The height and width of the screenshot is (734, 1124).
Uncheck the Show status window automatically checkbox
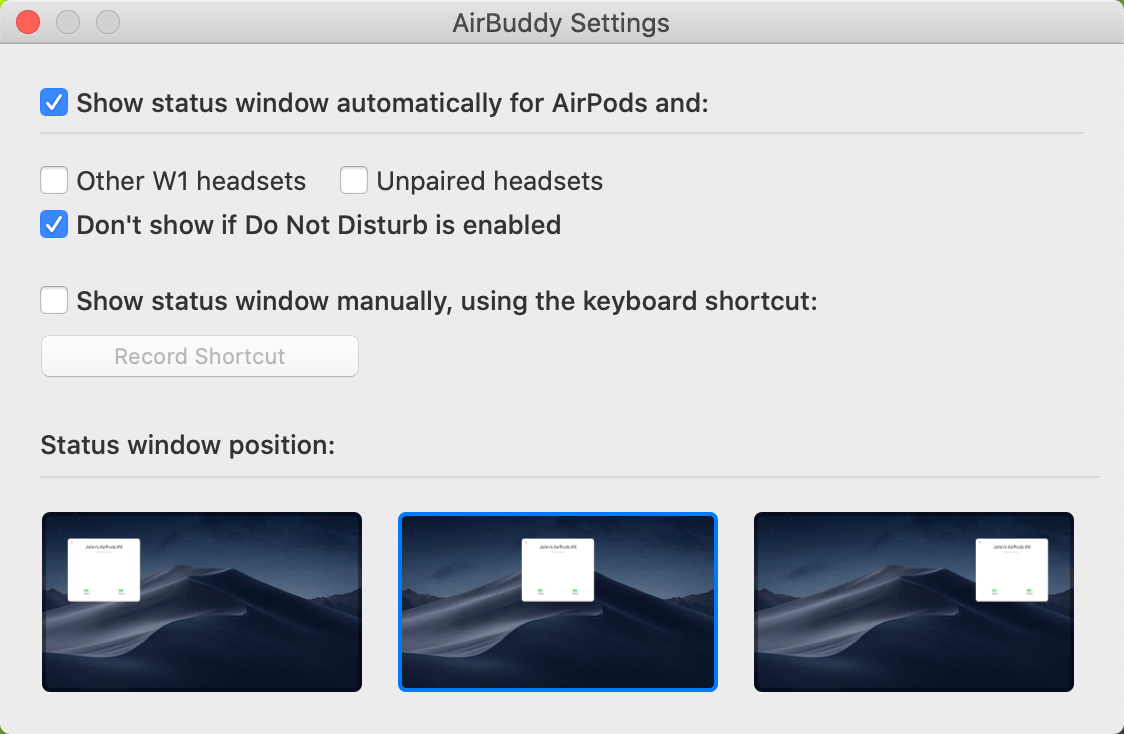click(x=54, y=102)
